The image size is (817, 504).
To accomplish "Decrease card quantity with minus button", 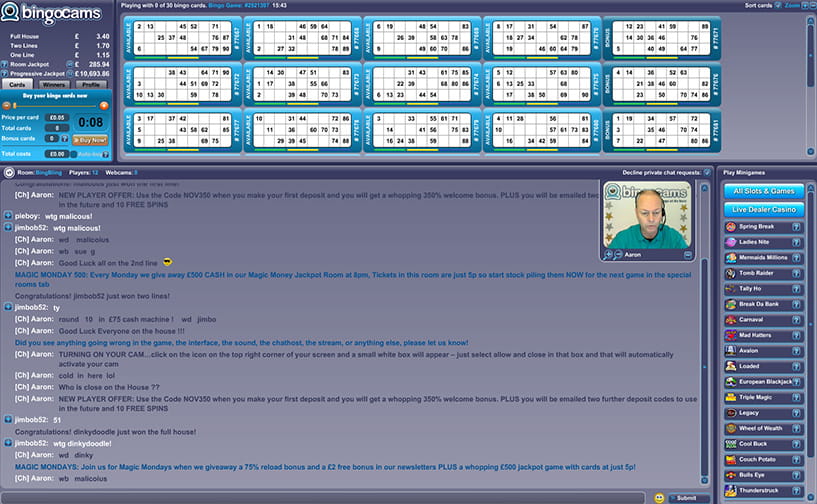I will [x=7, y=106].
